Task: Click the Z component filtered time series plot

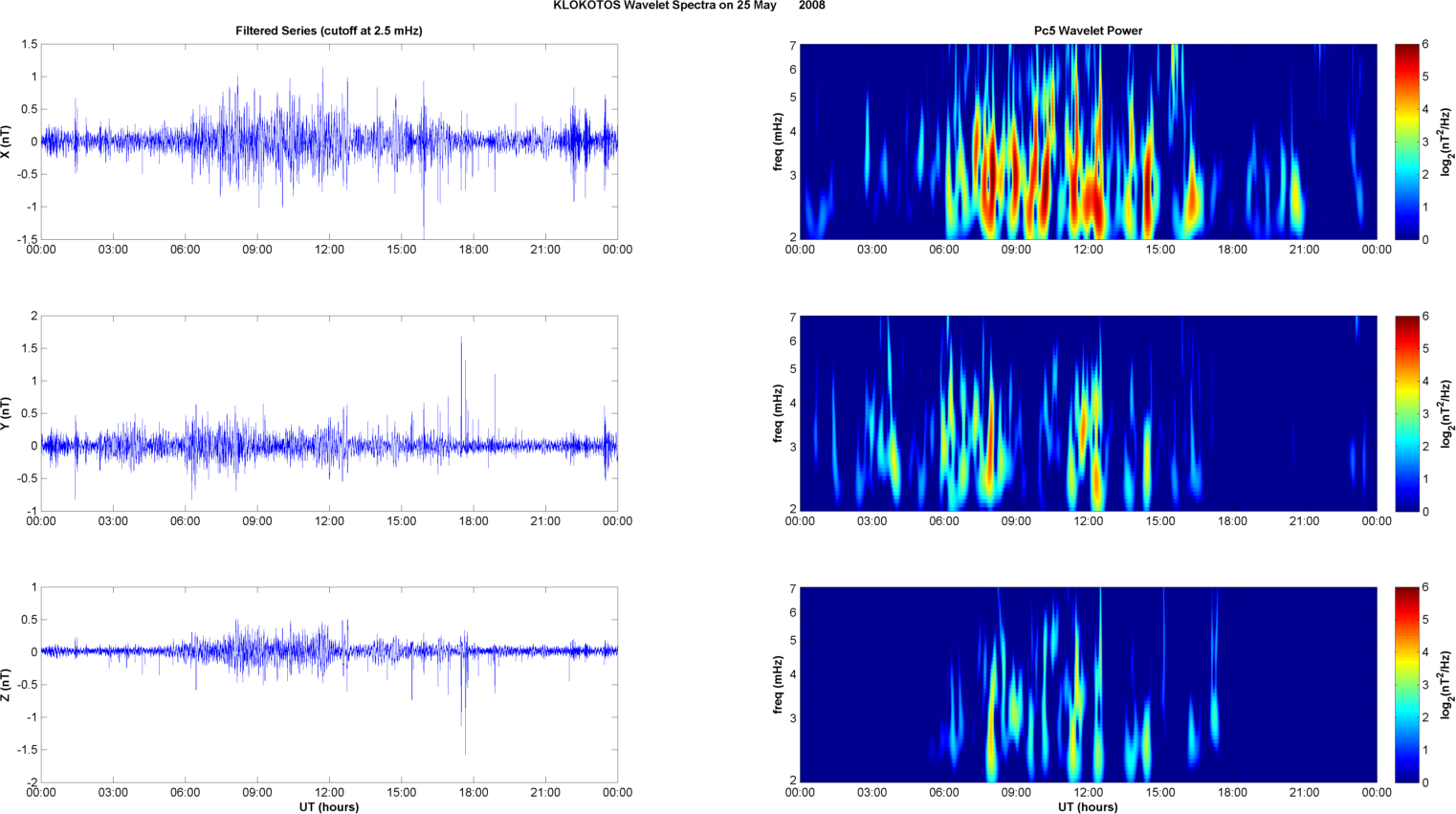Action: (x=329, y=685)
